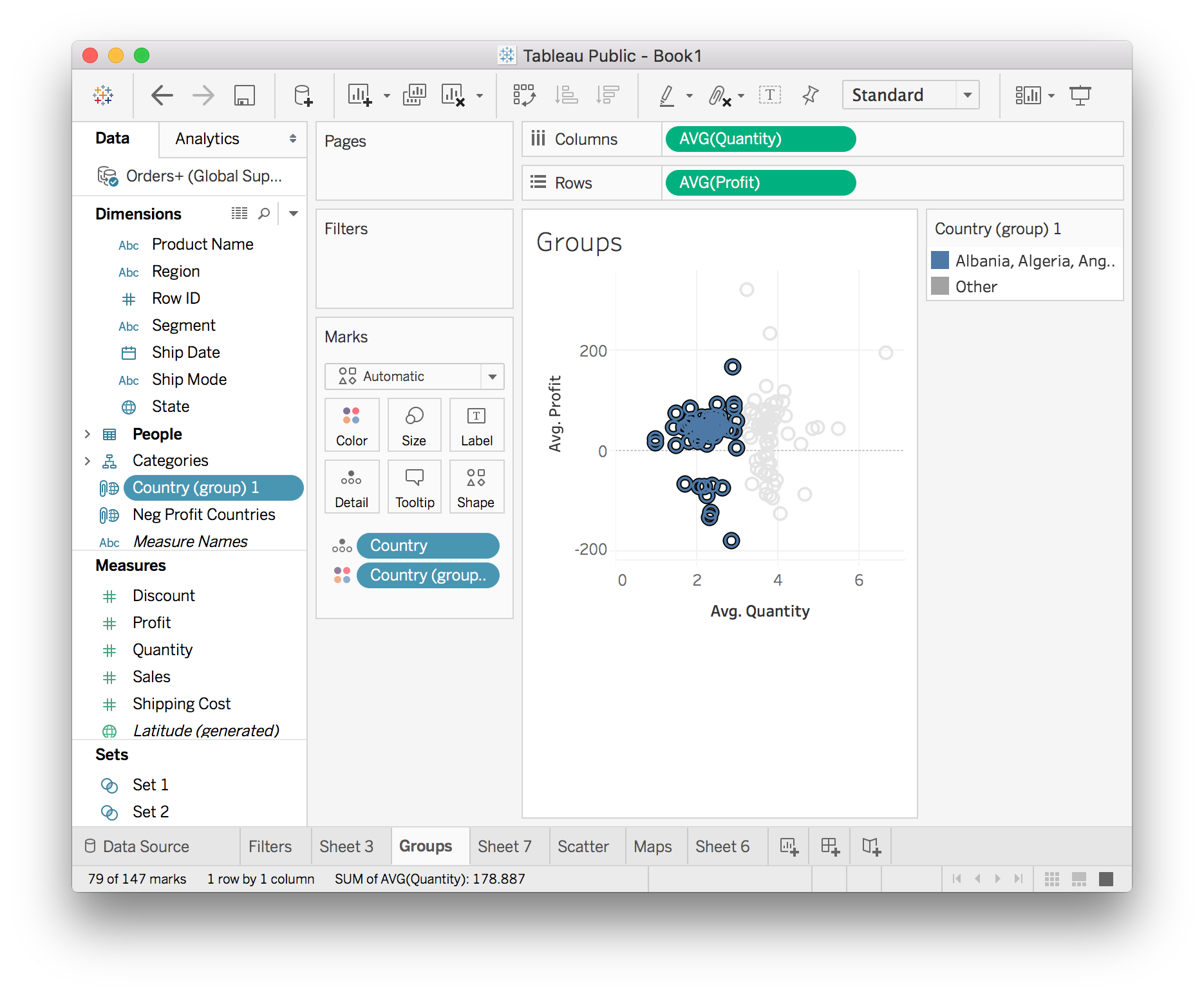Click the Save workbook icon
Image resolution: width=1204 pixels, height=995 pixels.
(x=244, y=95)
